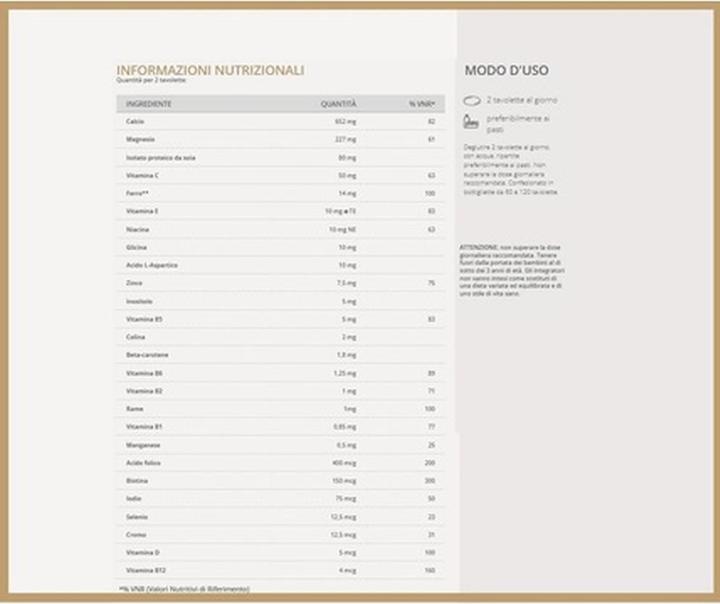Screen dimensions: 720x604
Task: Click the '2 tavolette al giorno' text
Action: click(521, 101)
